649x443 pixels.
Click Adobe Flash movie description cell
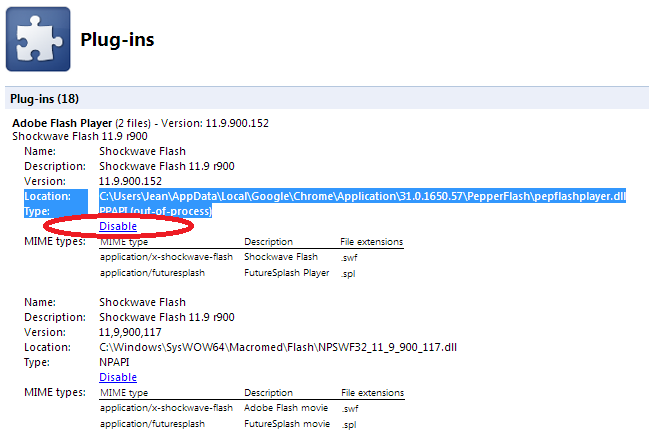coord(286,408)
